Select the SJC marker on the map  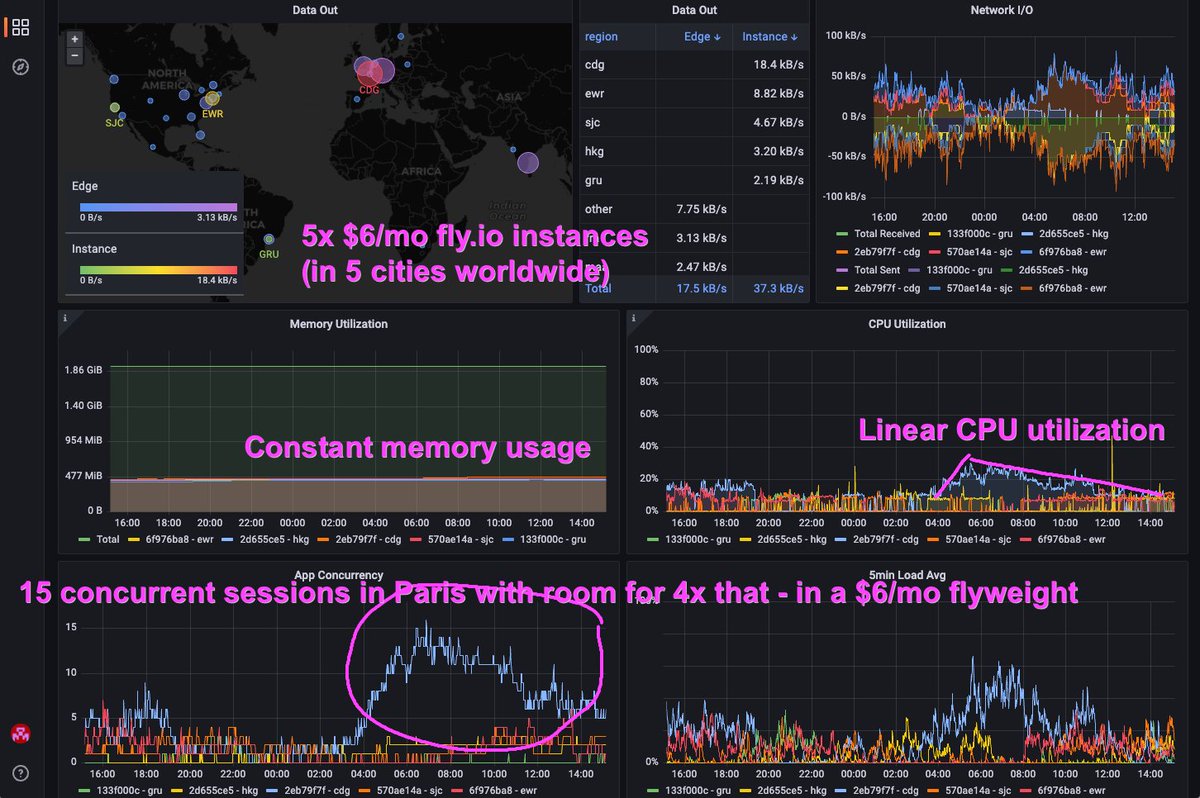[x=114, y=108]
